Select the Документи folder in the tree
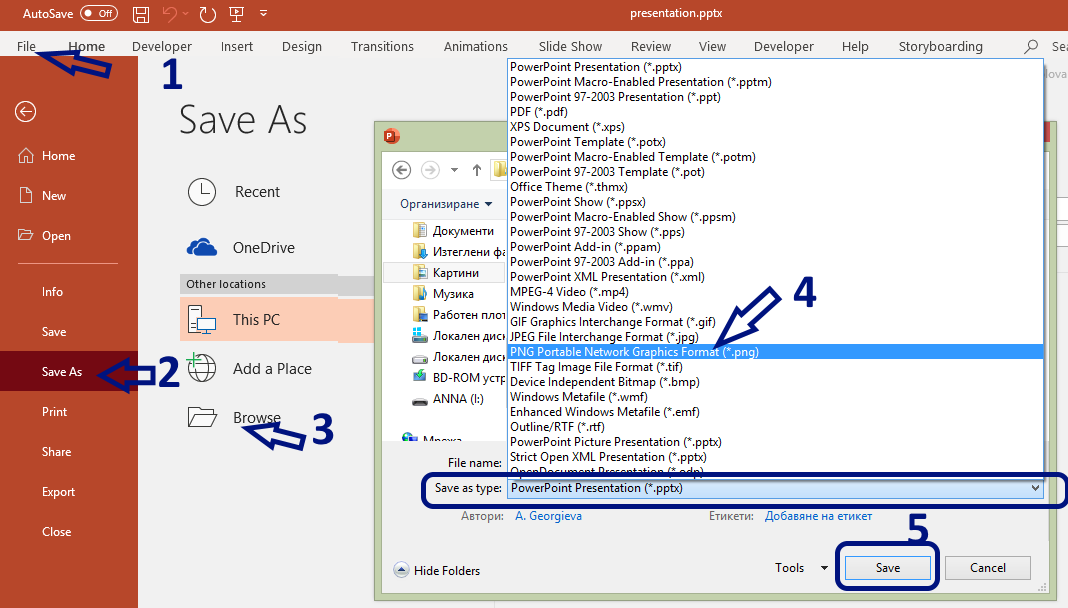 (454, 231)
